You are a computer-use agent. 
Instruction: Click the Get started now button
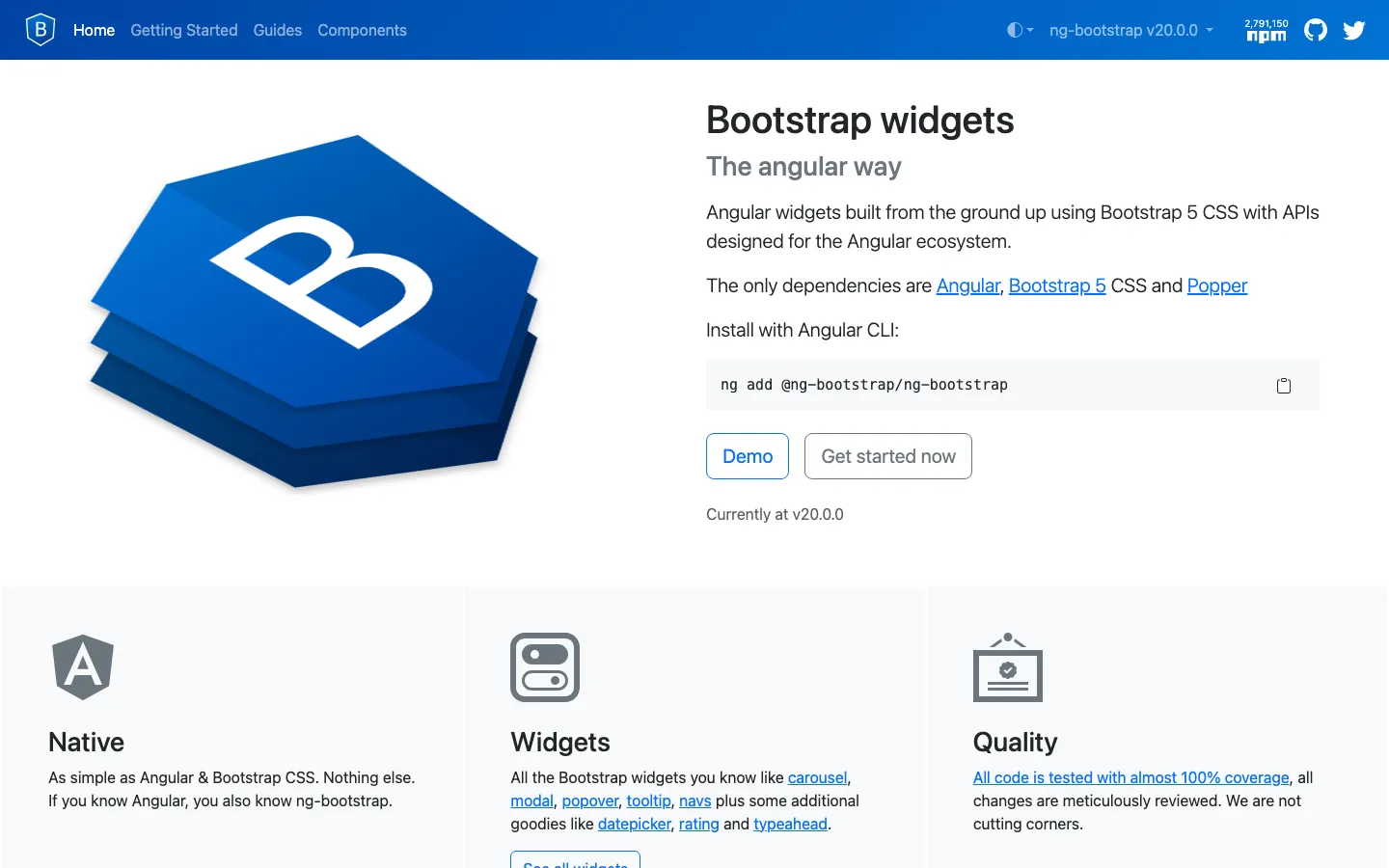888,456
